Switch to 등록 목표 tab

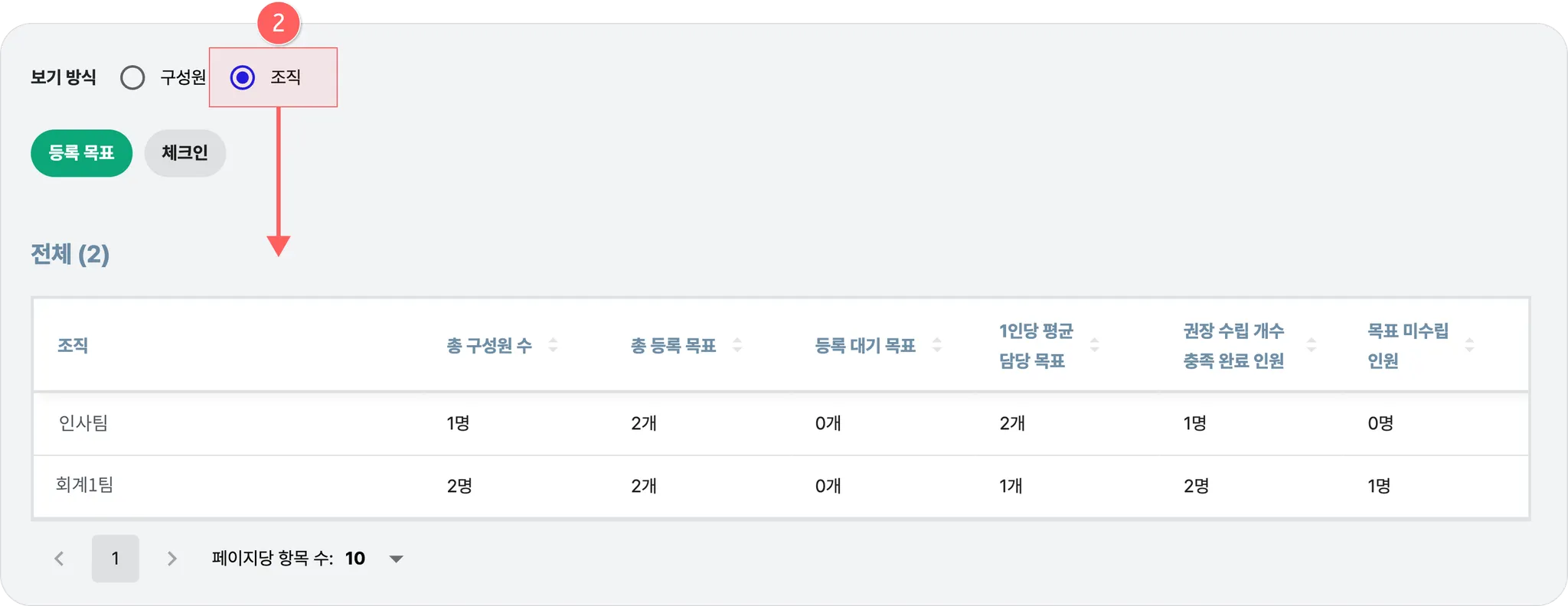pos(81,153)
